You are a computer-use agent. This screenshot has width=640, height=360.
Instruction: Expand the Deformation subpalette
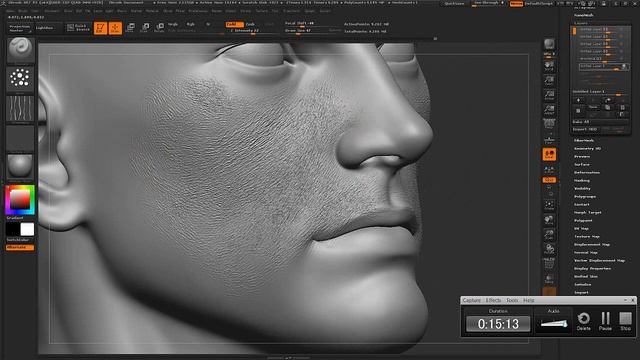[x=587, y=173]
